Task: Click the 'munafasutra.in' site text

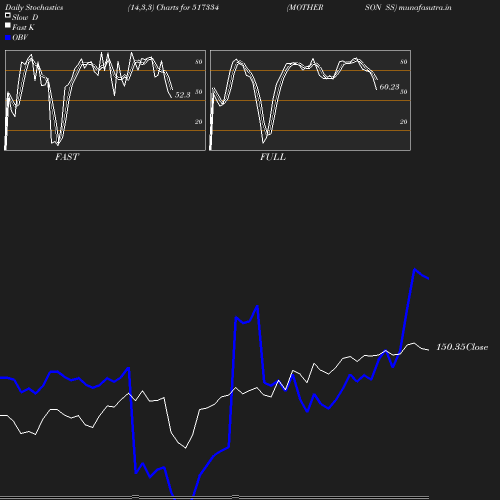Action: (425, 7)
